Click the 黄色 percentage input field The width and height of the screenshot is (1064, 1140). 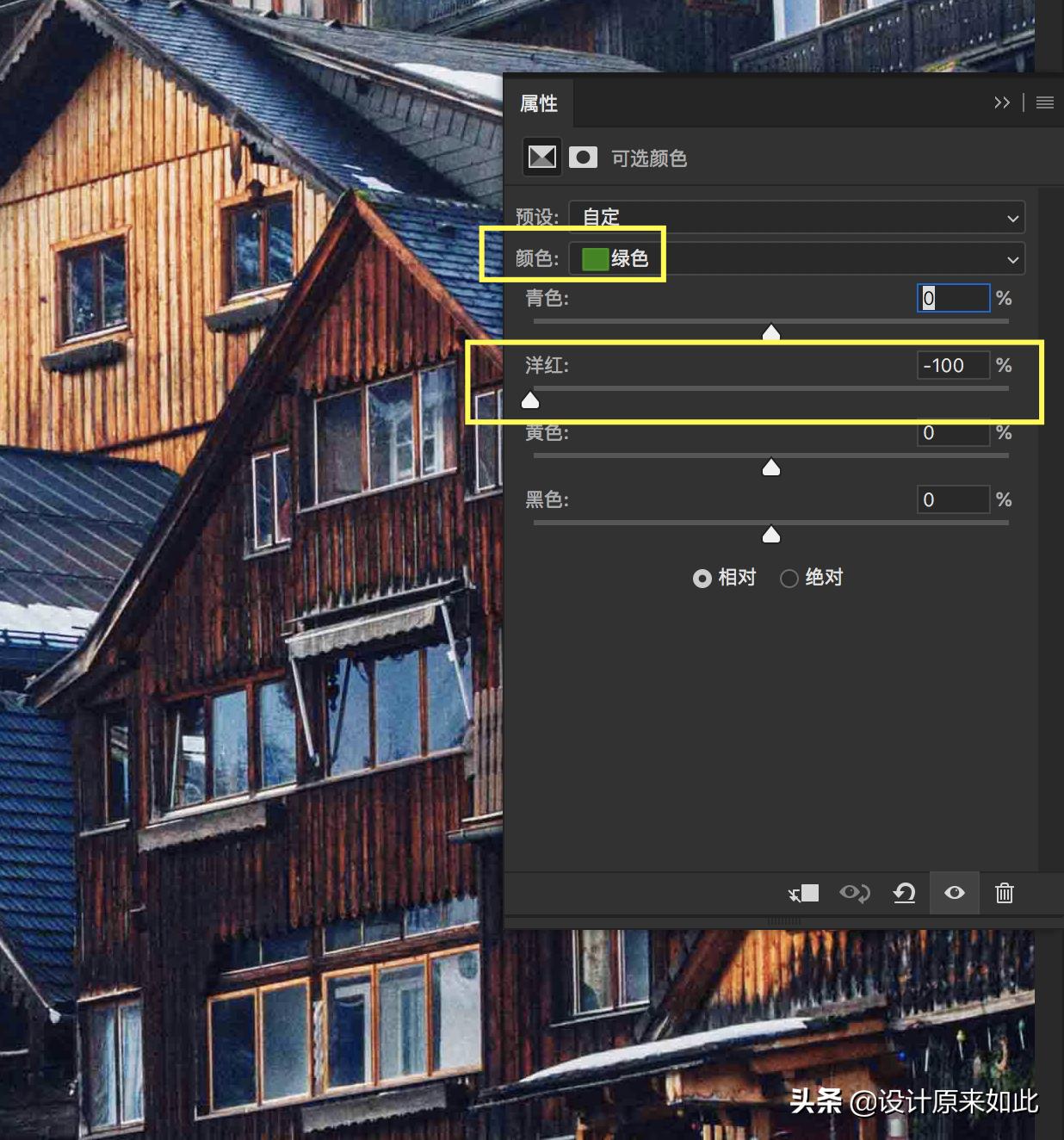point(953,432)
